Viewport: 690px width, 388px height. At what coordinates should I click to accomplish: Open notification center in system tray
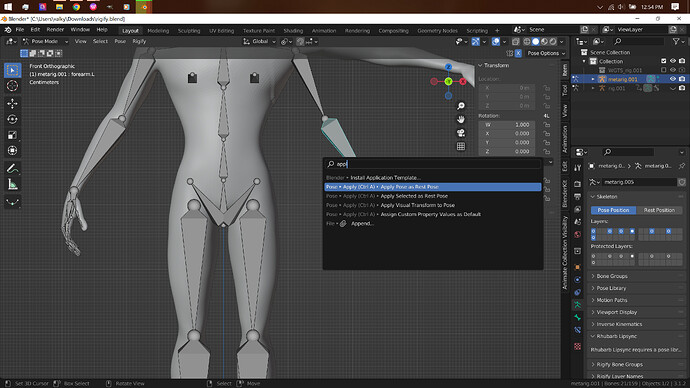[x=675, y=7]
